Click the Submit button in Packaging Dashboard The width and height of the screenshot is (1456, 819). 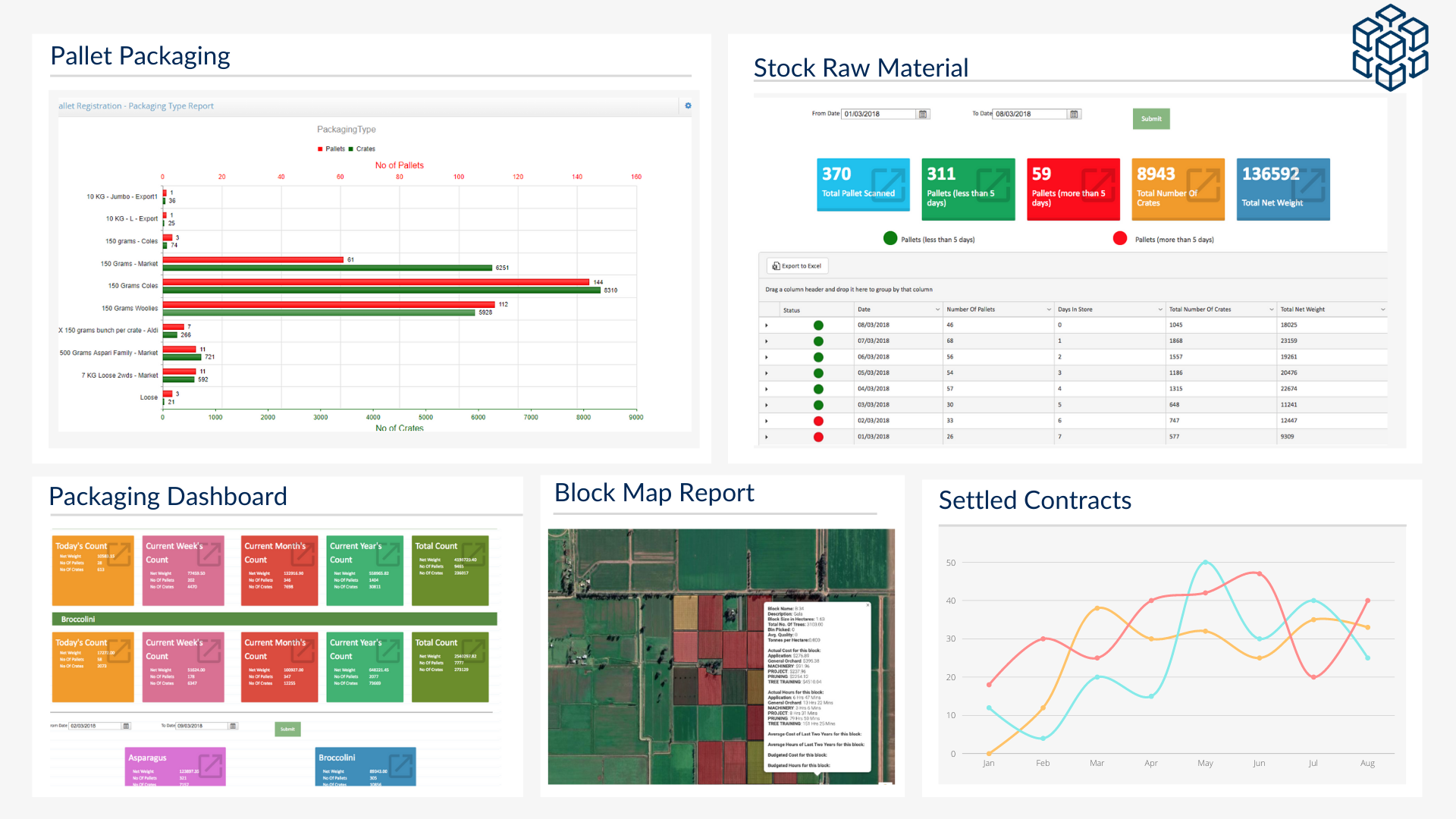point(287,729)
